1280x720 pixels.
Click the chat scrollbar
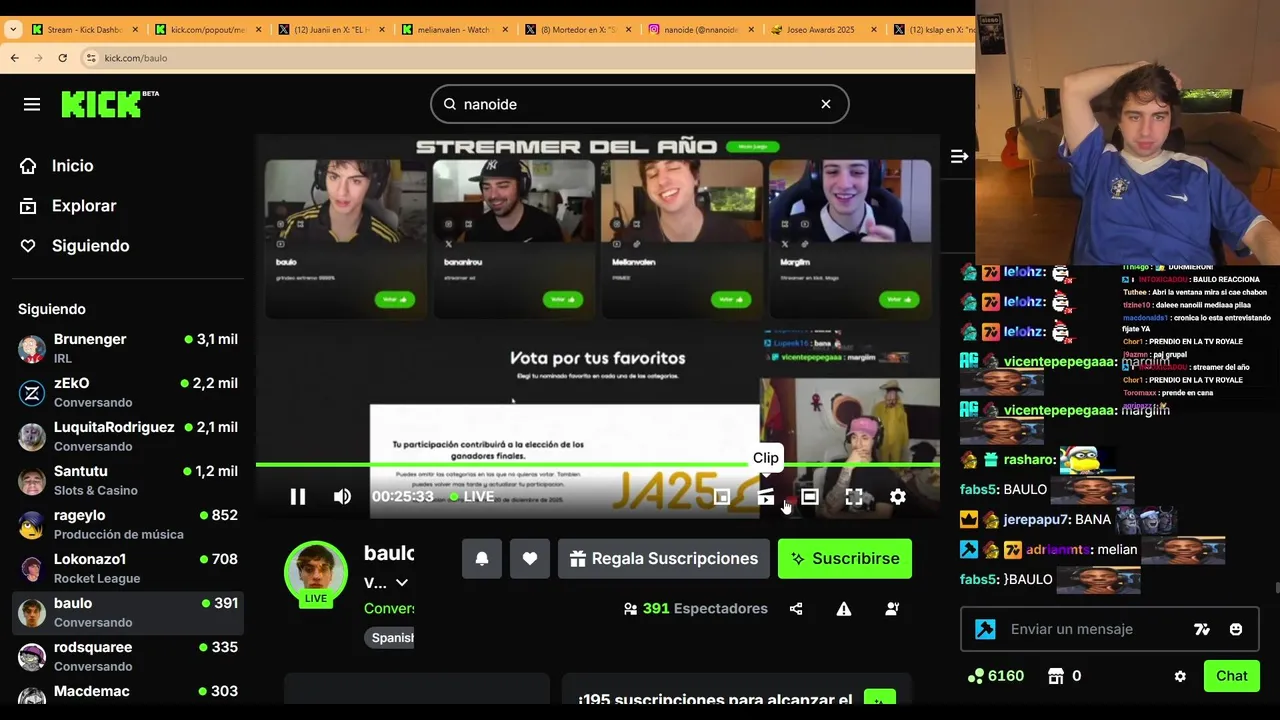coord(1276,590)
